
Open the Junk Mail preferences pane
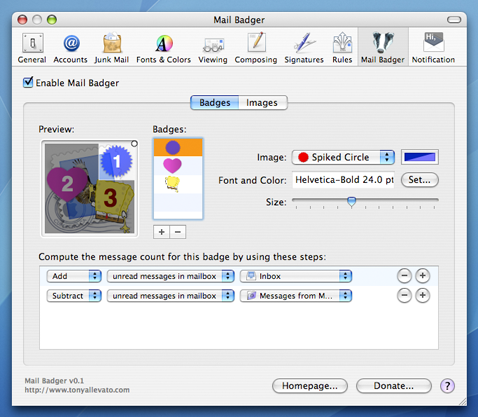(x=112, y=48)
